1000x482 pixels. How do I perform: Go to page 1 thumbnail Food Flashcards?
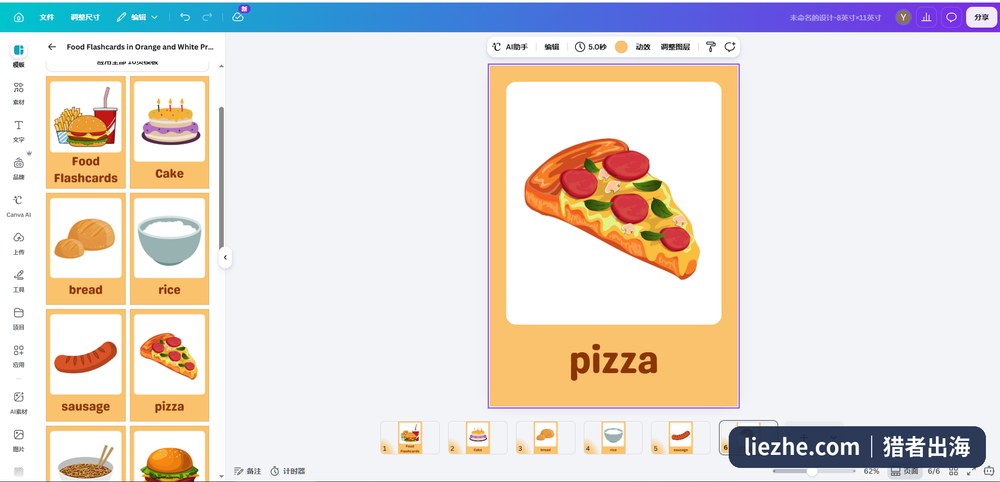409,437
